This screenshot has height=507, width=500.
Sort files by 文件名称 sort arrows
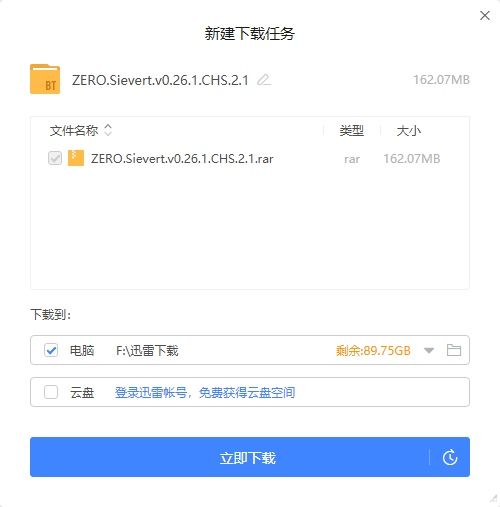coord(108,130)
